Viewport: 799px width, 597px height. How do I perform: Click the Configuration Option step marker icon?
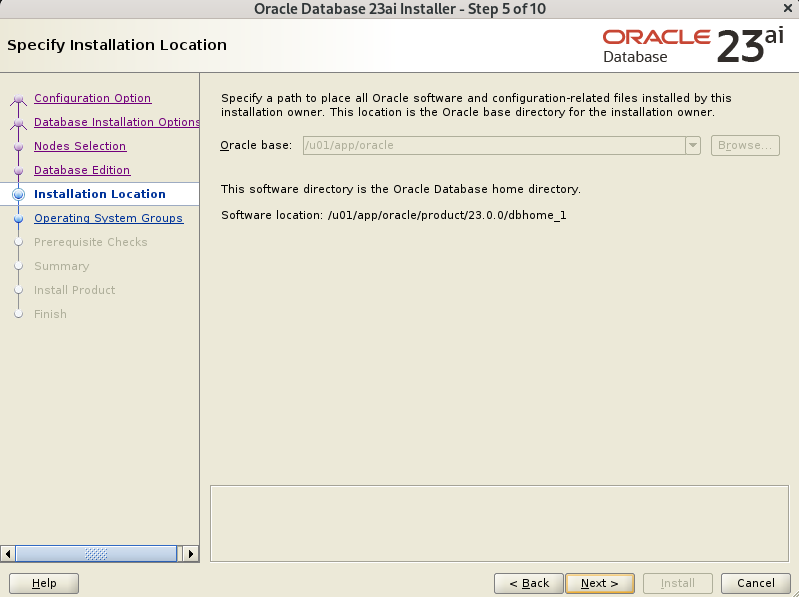[x=18, y=98]
